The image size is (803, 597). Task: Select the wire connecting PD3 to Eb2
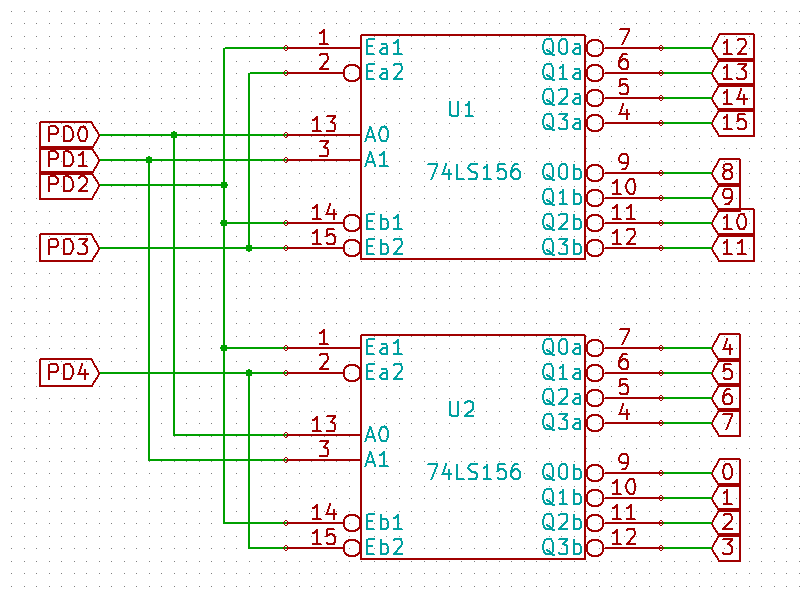coord(200,249)
